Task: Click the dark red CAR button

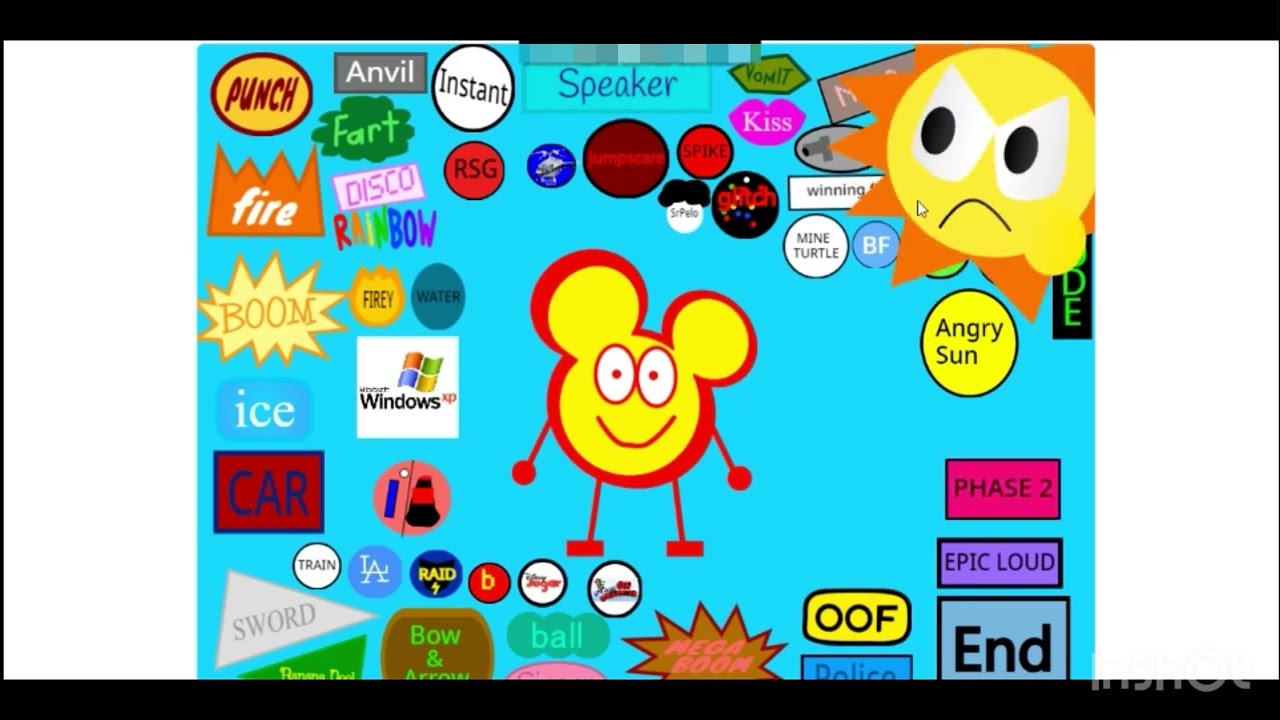Action: [268, 492]
